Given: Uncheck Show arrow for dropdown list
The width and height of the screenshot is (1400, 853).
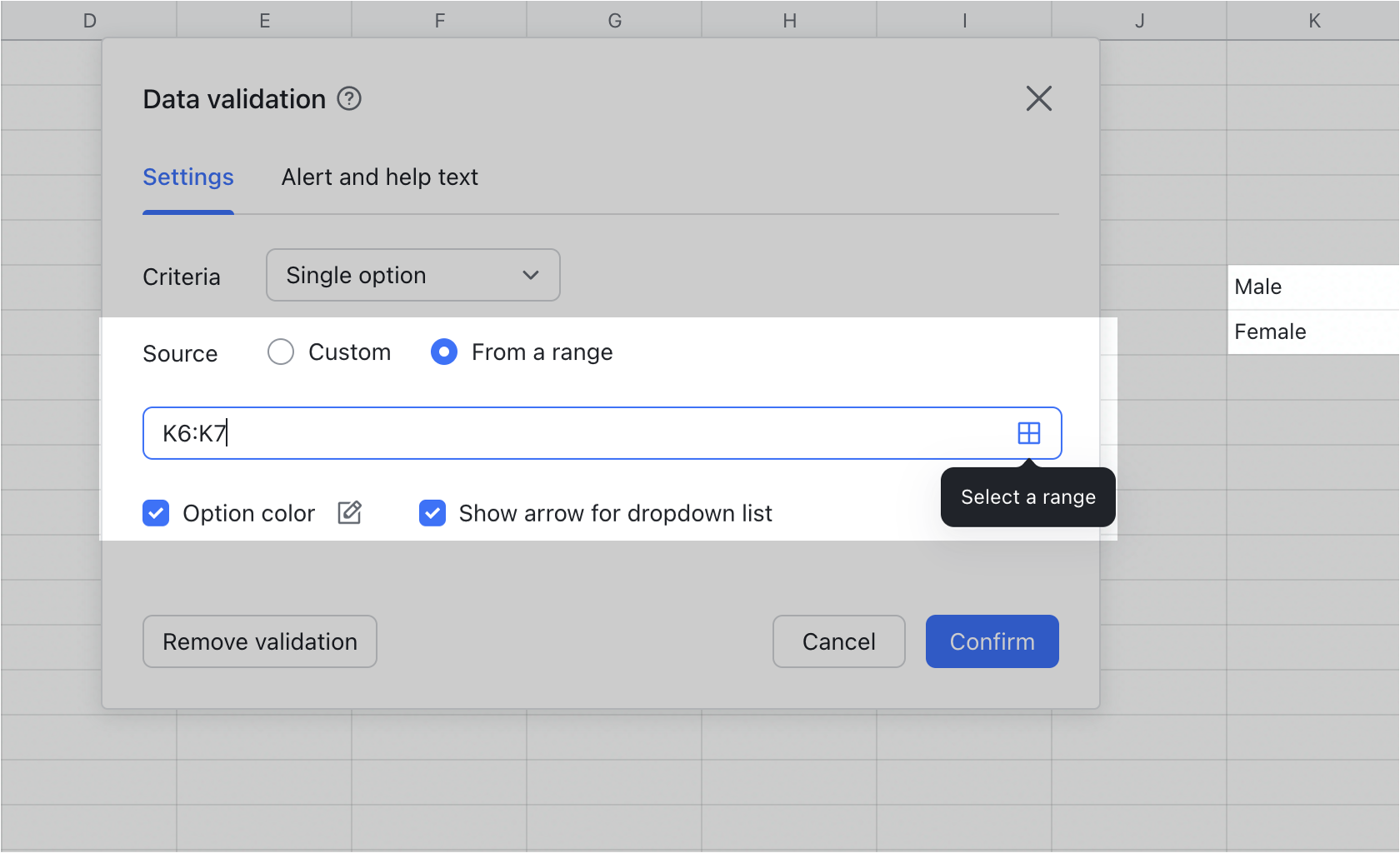Looking at the screenshot, I should point(432,513).
